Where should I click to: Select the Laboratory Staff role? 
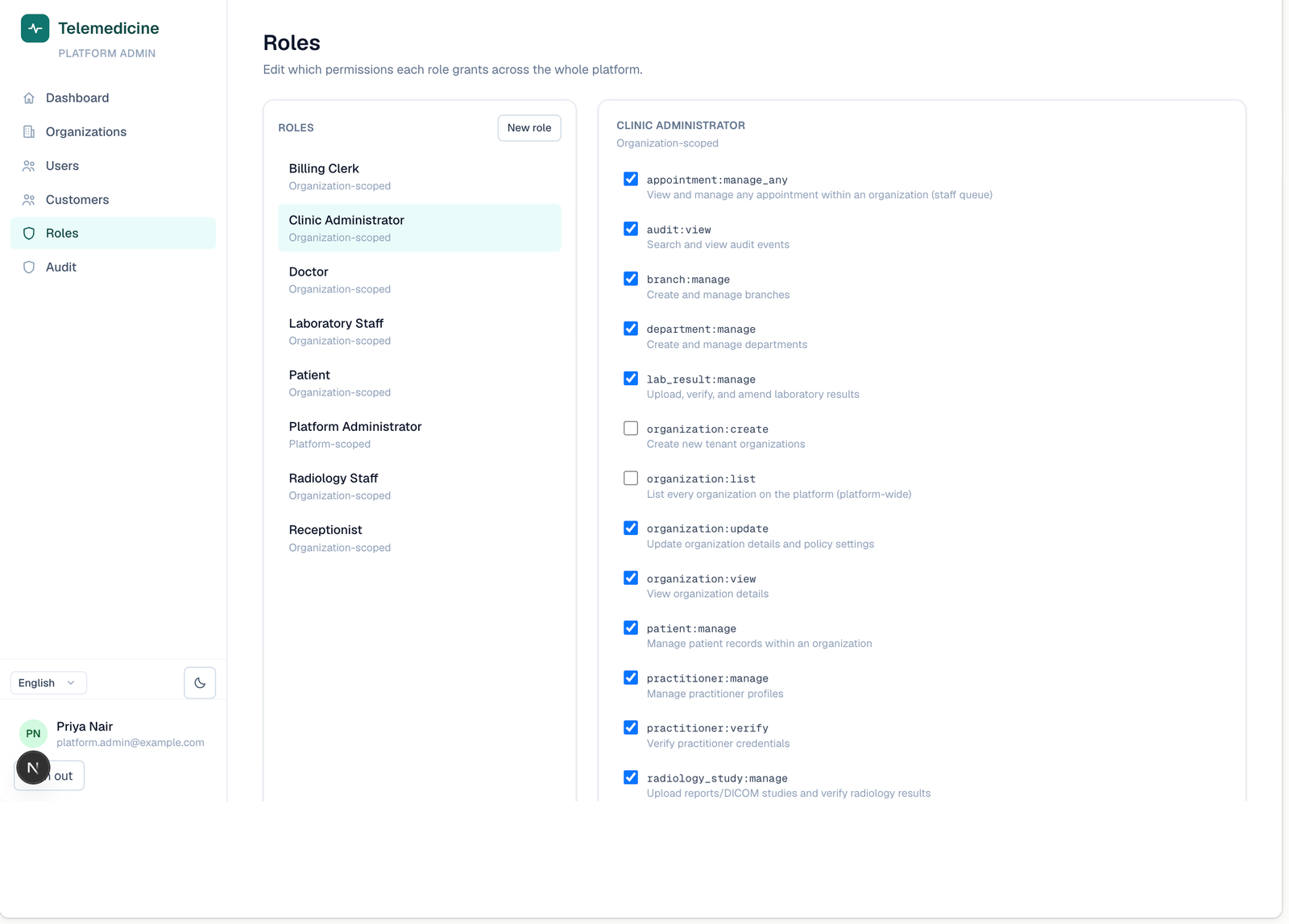[420, 331]
